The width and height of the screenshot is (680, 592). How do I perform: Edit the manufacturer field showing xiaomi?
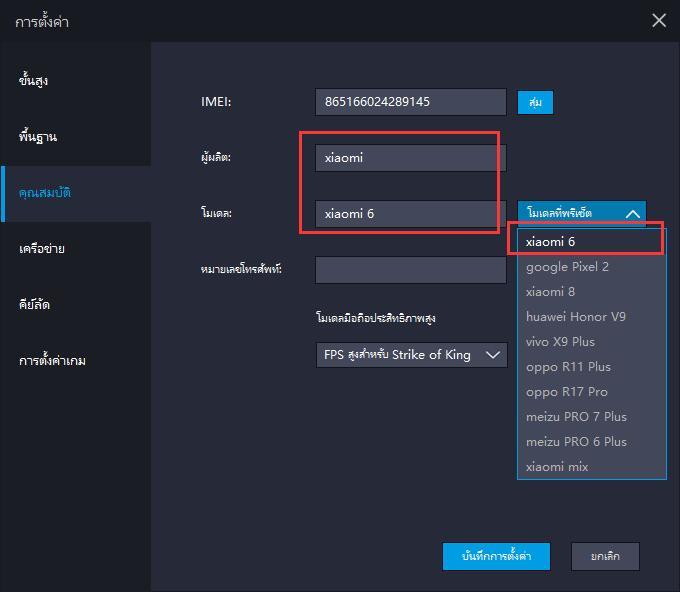coord(410,158)
